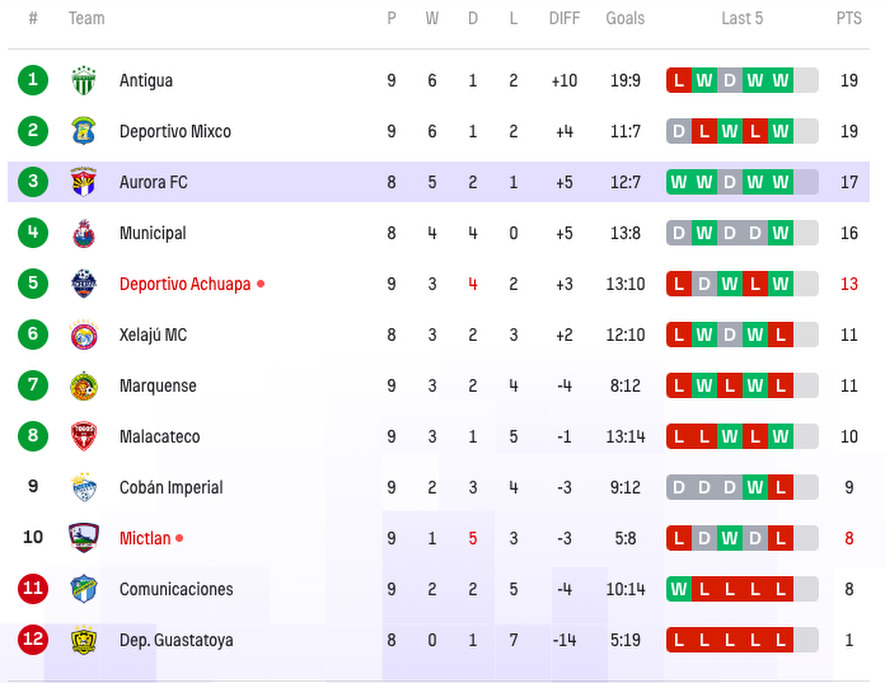Viewport: 885px width, 683px height.
Task: Click the Antigua team crest icon
Action: click(x=84, y=81)
